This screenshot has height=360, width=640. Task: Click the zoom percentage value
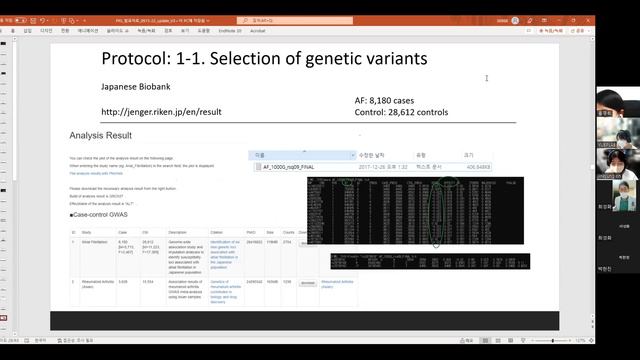580,340
